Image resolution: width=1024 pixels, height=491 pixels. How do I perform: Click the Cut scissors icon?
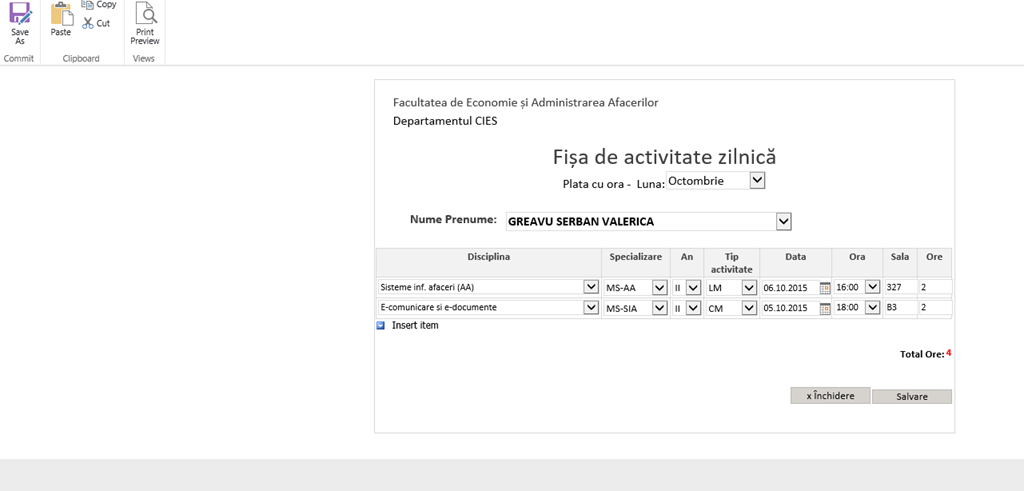coord(89,23)
